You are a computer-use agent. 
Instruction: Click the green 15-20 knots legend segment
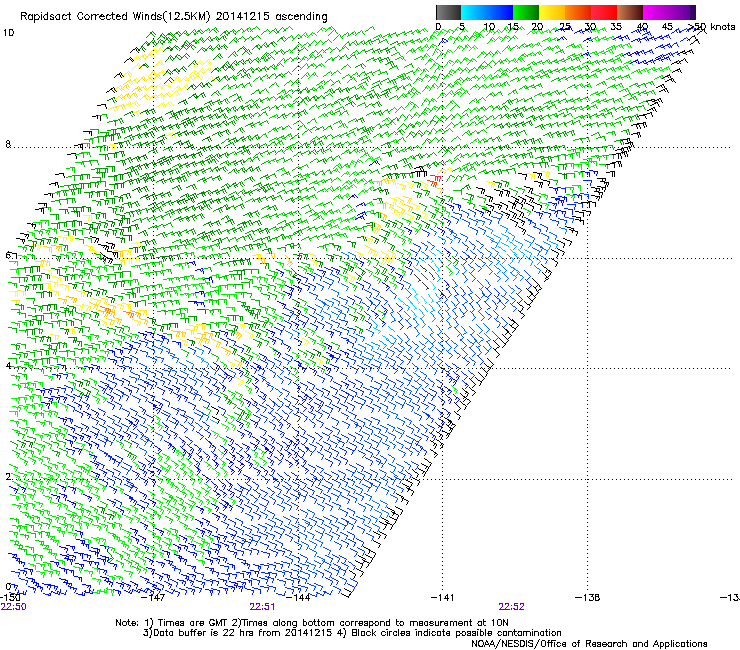[526, 12]
